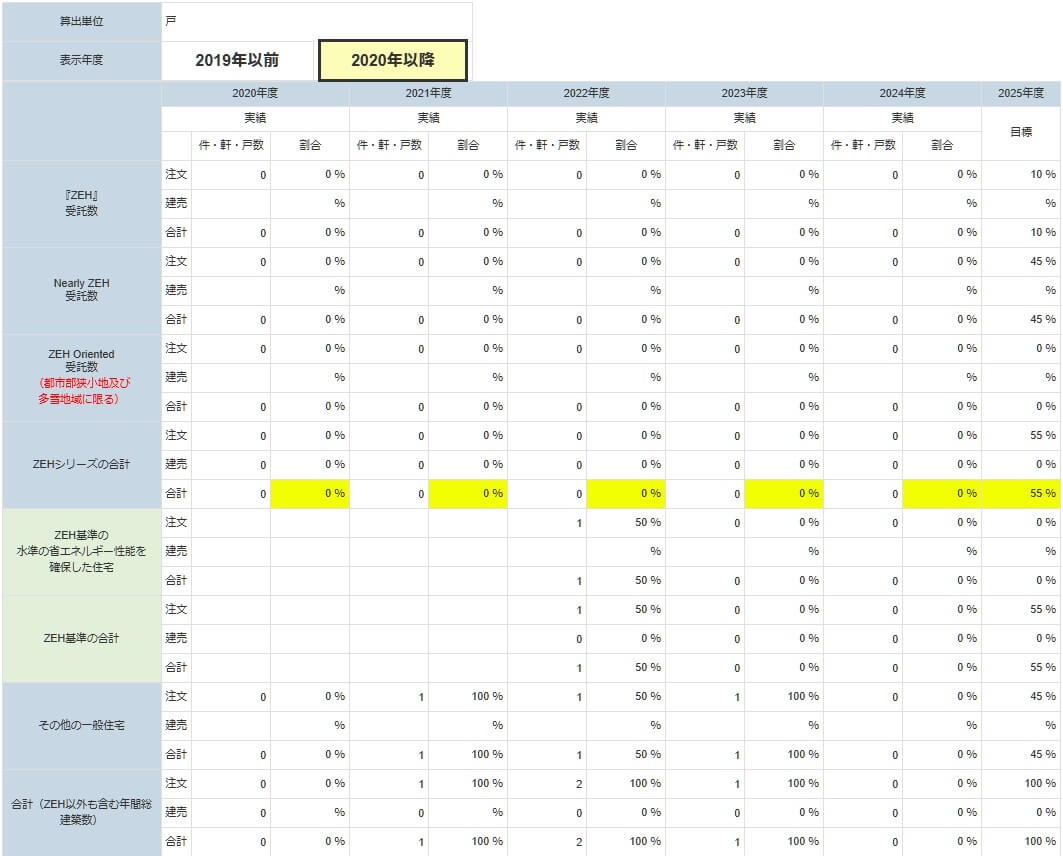
Task: Click the ZEH基準の合計 row heading
Action: pyautogui.click(x=81, y=638)
